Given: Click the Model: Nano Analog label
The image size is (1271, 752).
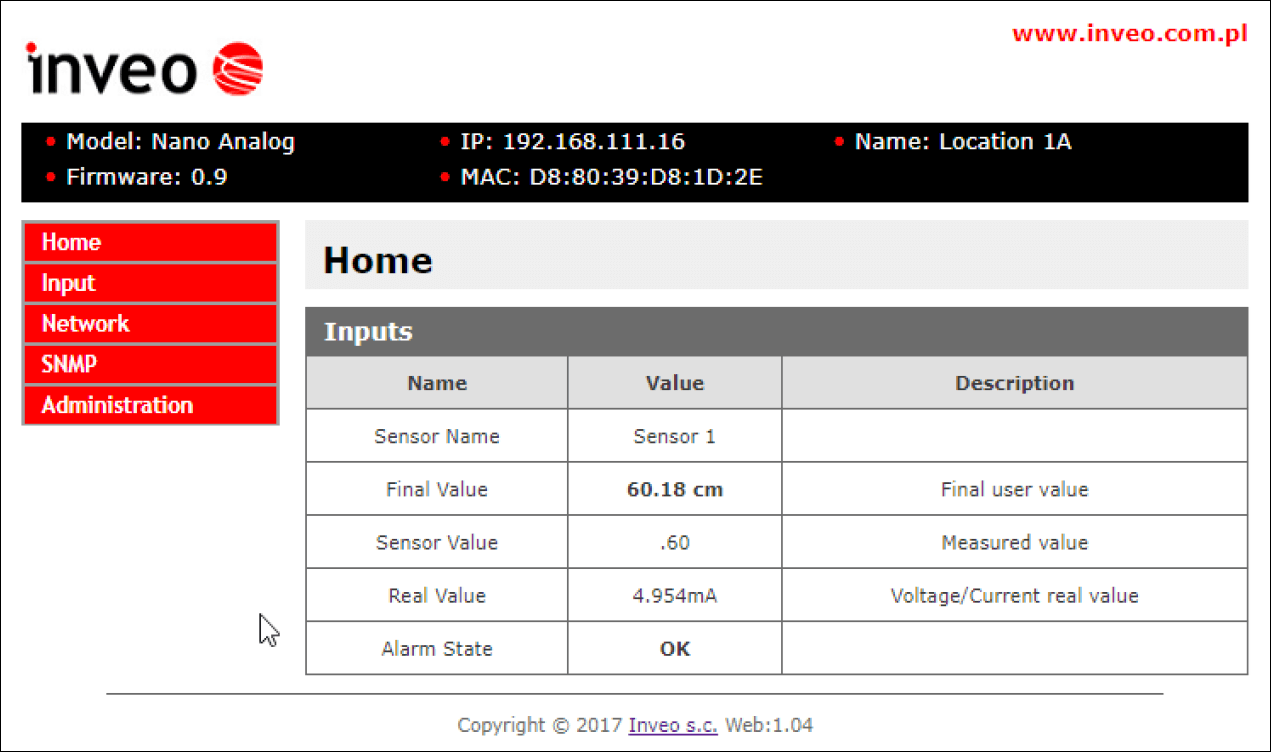Looking at the screenshot, I should click(180, 142).
